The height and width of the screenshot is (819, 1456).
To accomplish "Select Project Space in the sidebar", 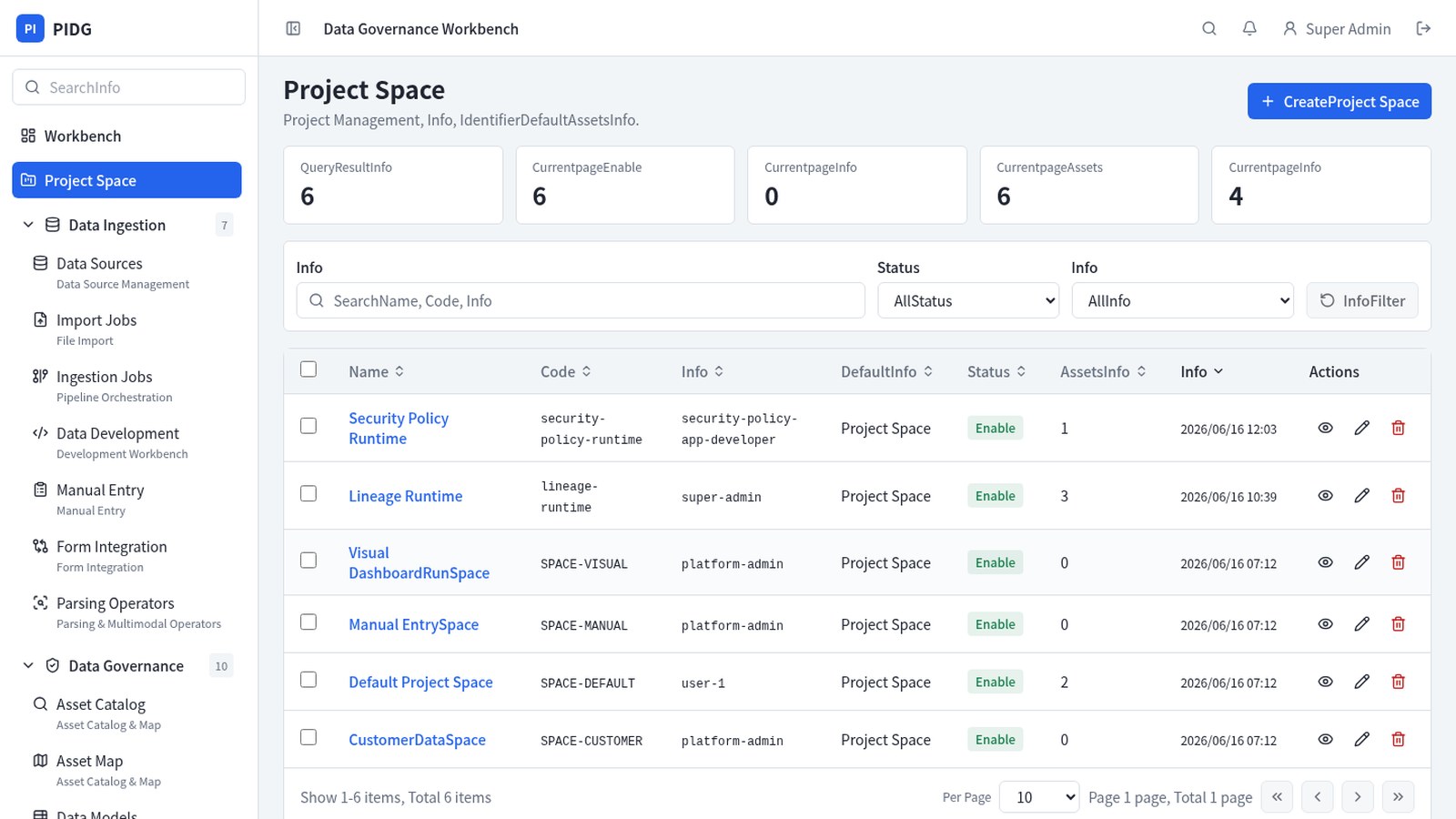I will click(126, 180).
